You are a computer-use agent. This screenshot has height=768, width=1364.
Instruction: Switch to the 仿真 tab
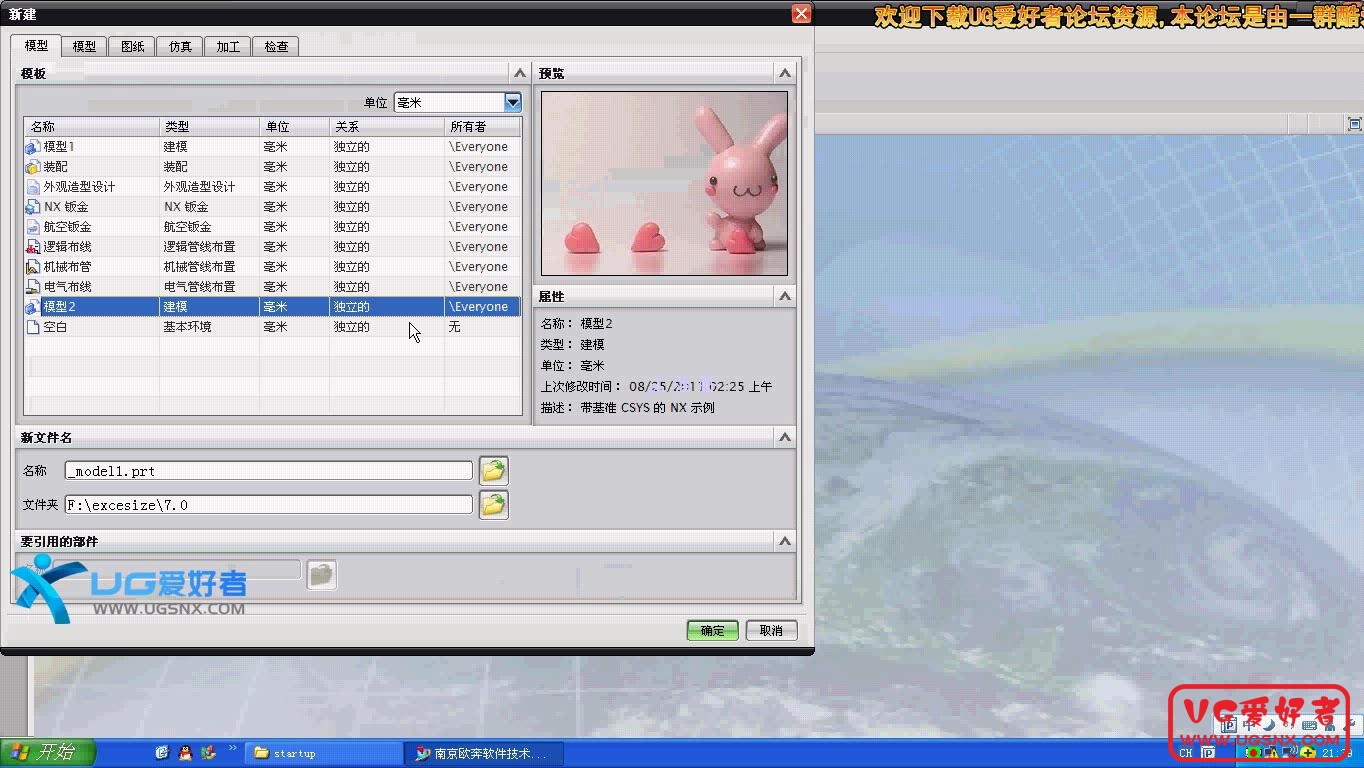(181, 47)
